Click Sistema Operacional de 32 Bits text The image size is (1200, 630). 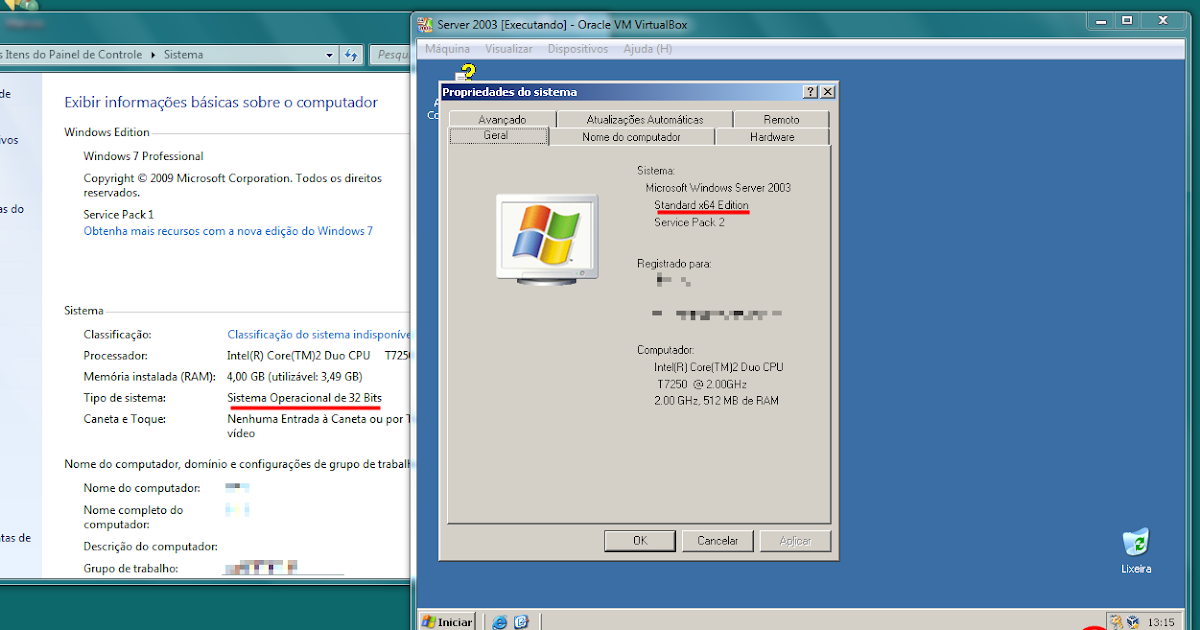click(305, 397)
